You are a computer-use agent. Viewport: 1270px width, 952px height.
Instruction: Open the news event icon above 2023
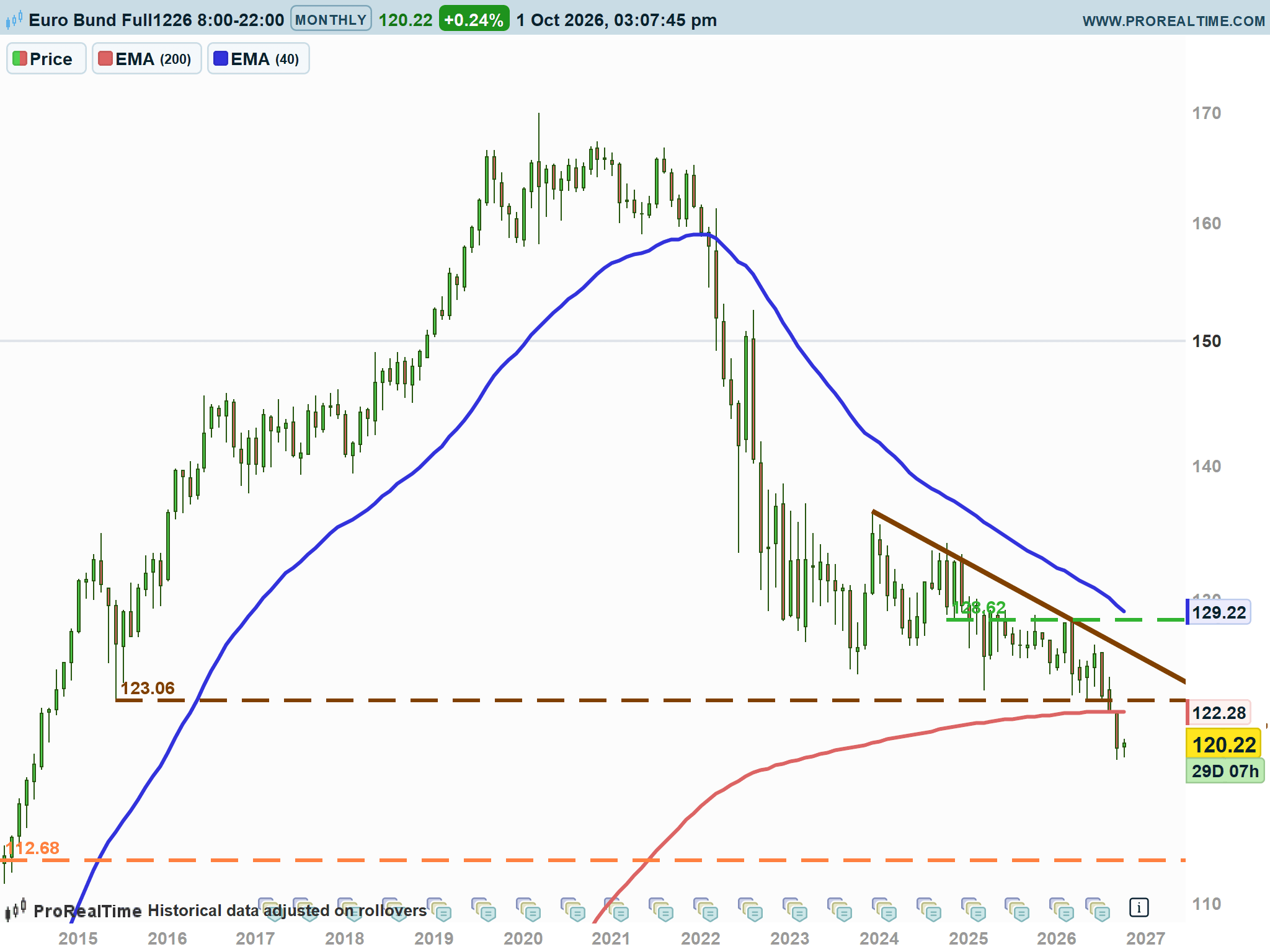795,909
